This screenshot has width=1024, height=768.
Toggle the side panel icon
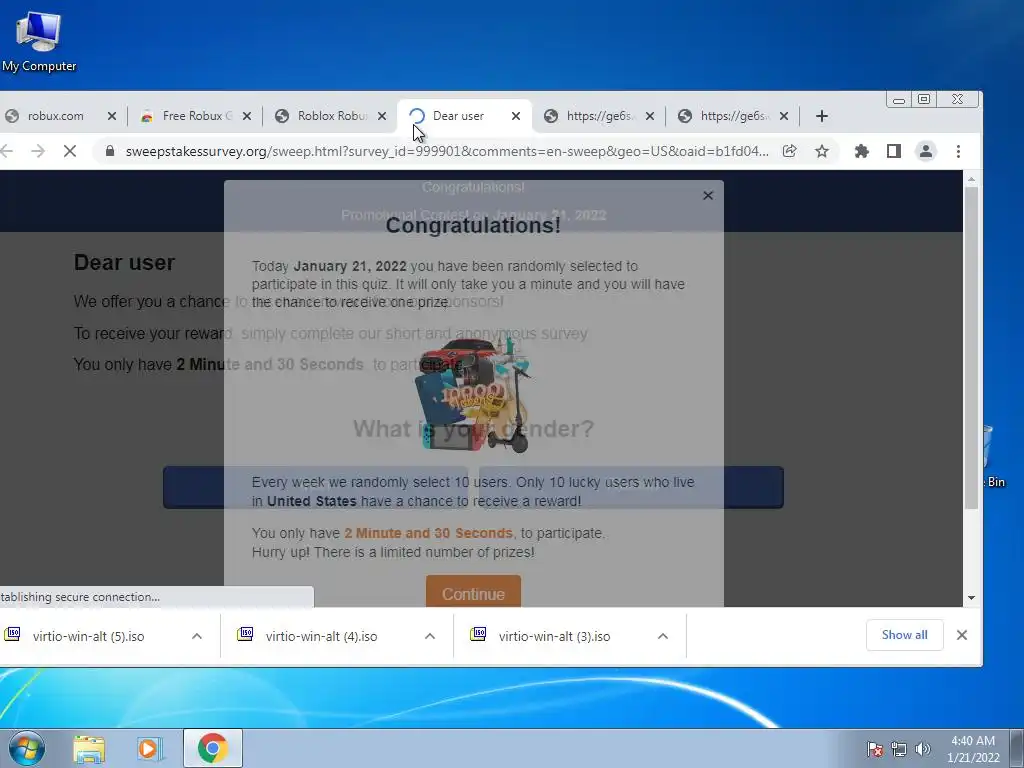tap(893, 152)
